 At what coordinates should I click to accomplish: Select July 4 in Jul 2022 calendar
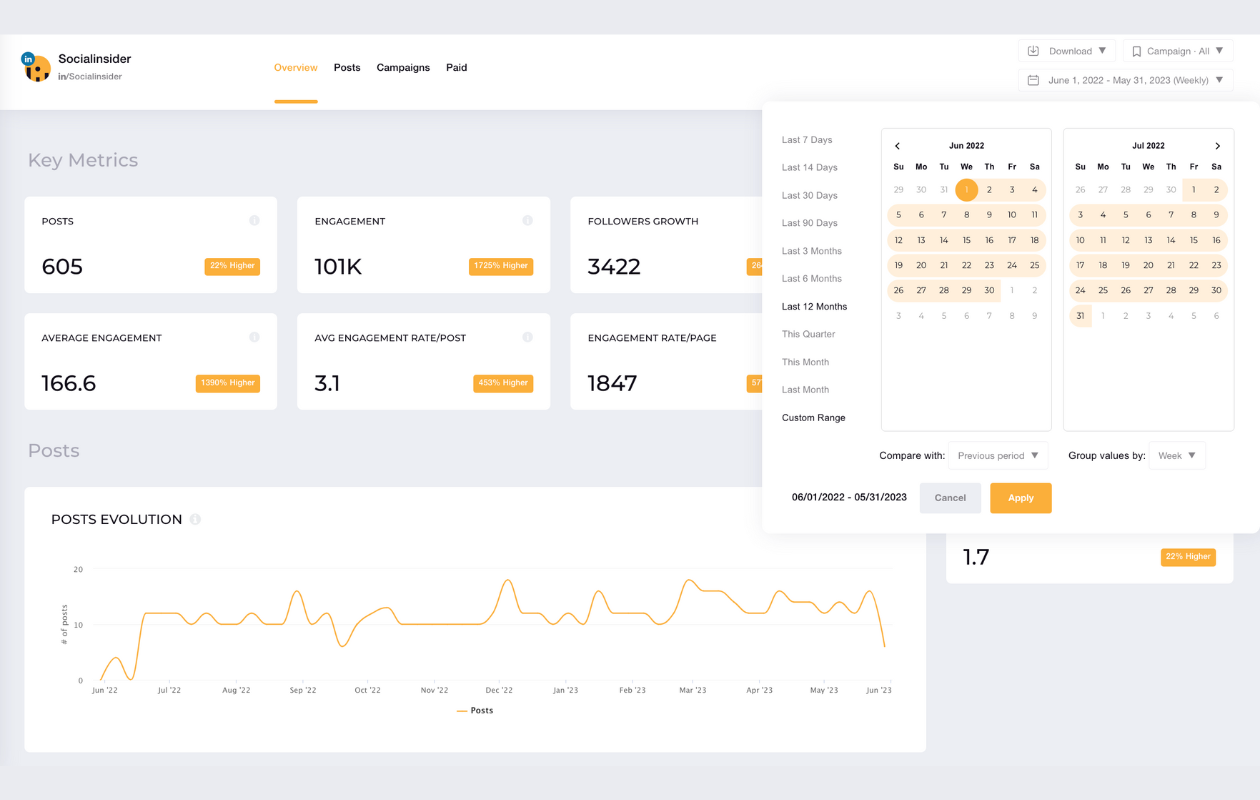pyautogui.click(x=1103, y=215)
